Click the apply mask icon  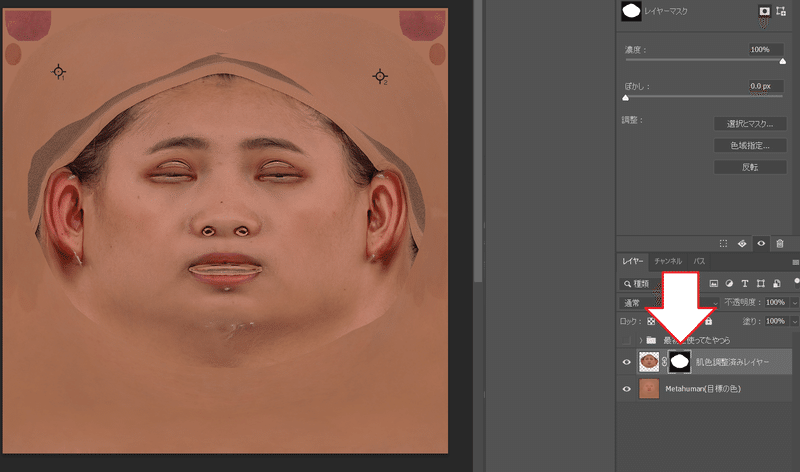pos(742,243)
